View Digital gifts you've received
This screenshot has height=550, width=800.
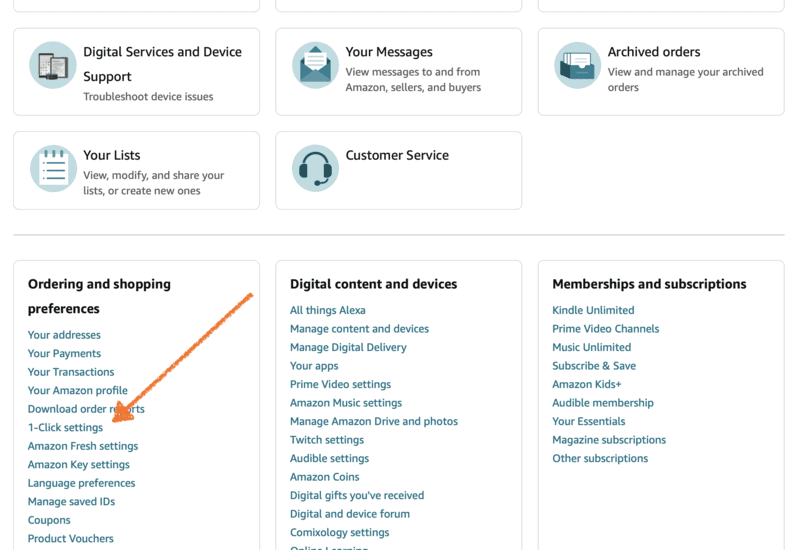point(357,495)
